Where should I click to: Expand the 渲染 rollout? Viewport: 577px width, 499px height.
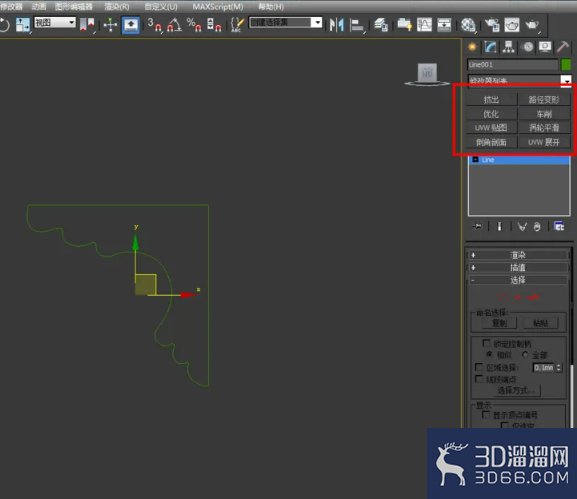point(518,255)
